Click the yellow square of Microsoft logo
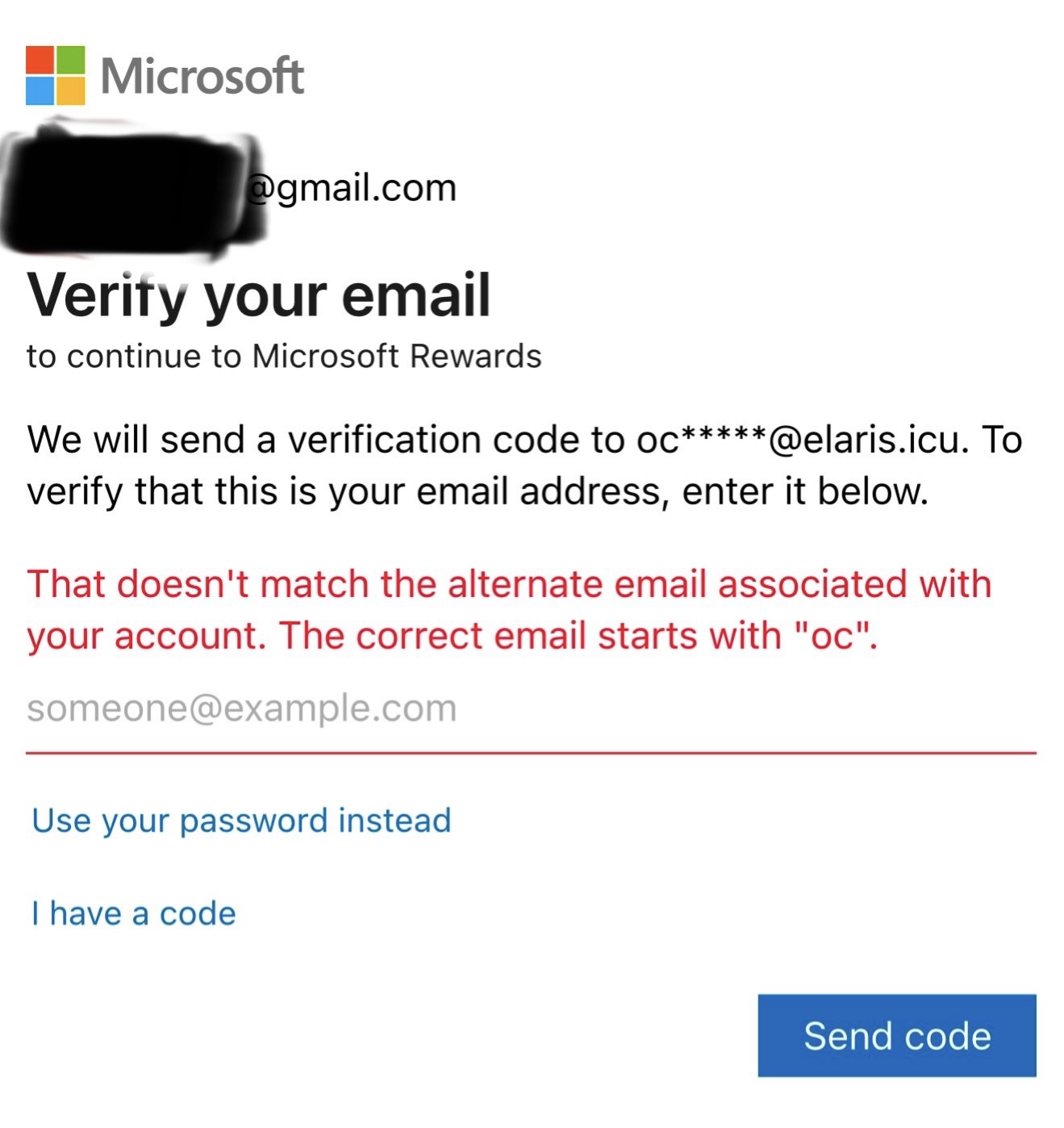 [70, 90]
